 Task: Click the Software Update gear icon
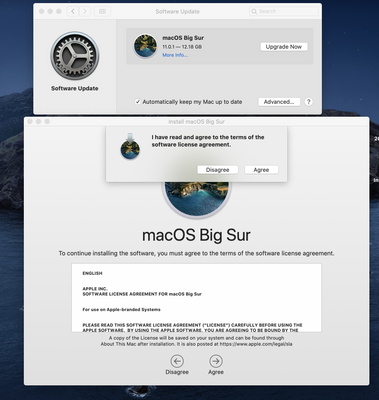(x=75, y=56)
